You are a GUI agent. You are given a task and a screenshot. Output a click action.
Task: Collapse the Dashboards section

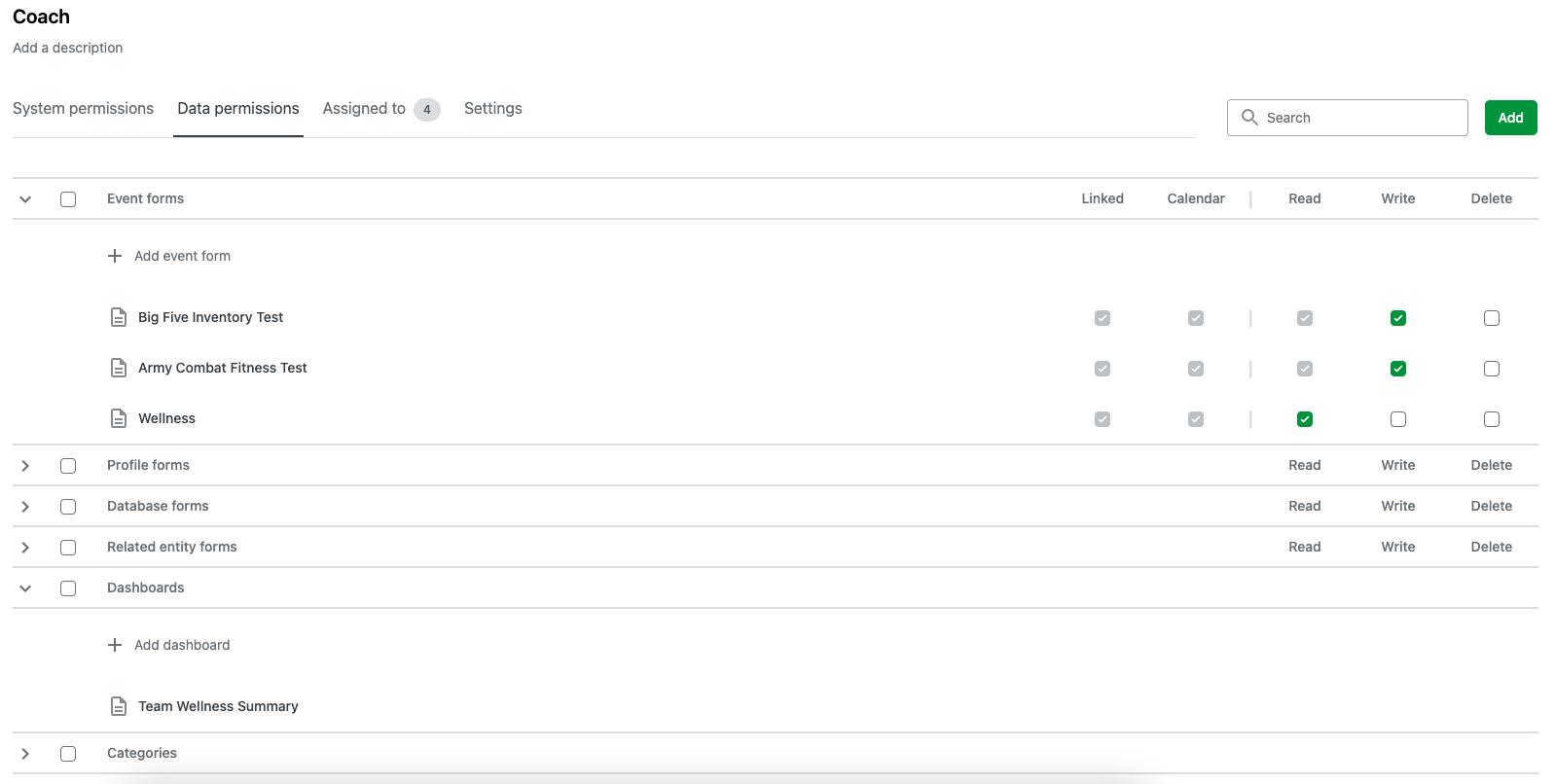pyautogui.click(x=25, y=588)
